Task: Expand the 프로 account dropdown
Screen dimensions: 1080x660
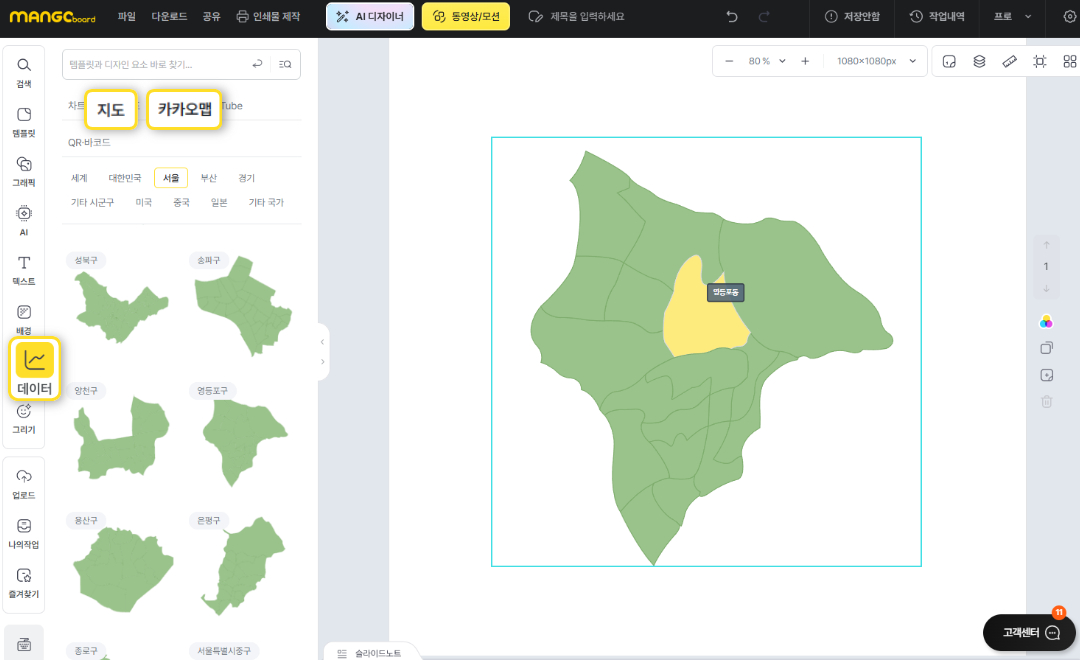Action: [1012, 17]
